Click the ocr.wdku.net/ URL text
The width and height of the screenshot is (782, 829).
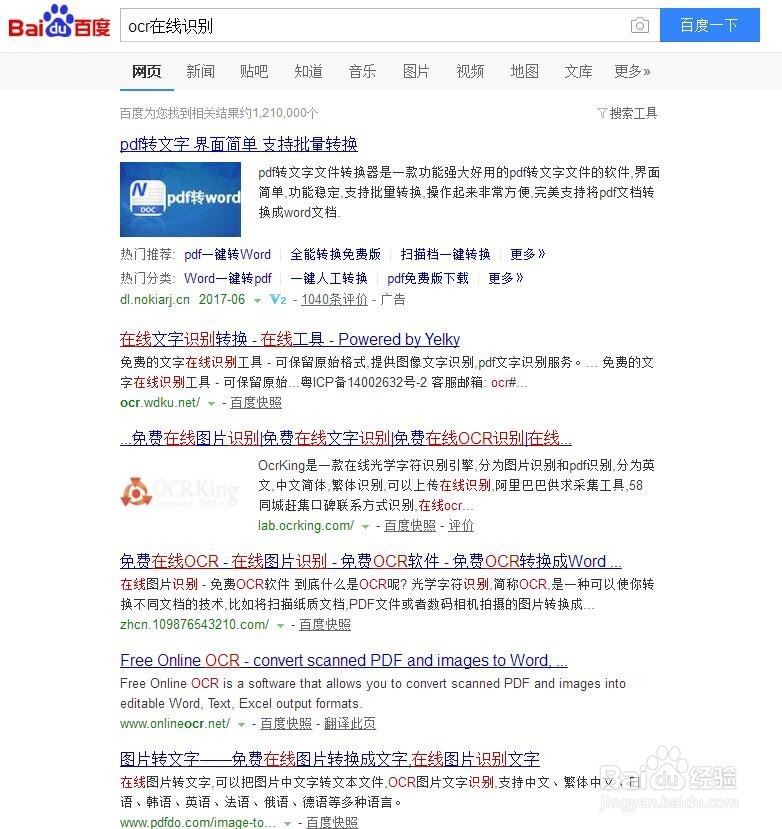coord(160,402)
